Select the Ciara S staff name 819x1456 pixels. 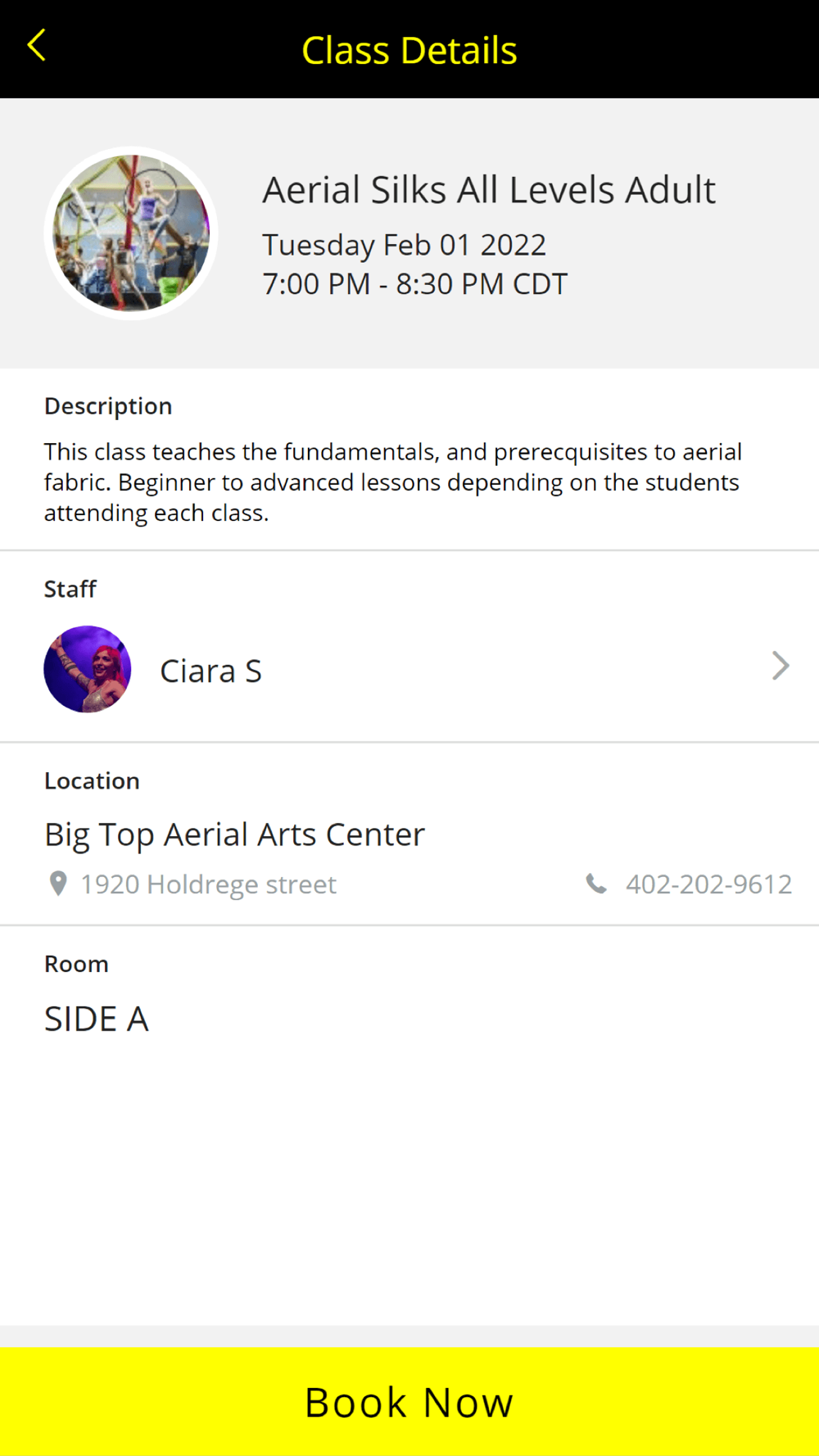(x=210, y=671)
